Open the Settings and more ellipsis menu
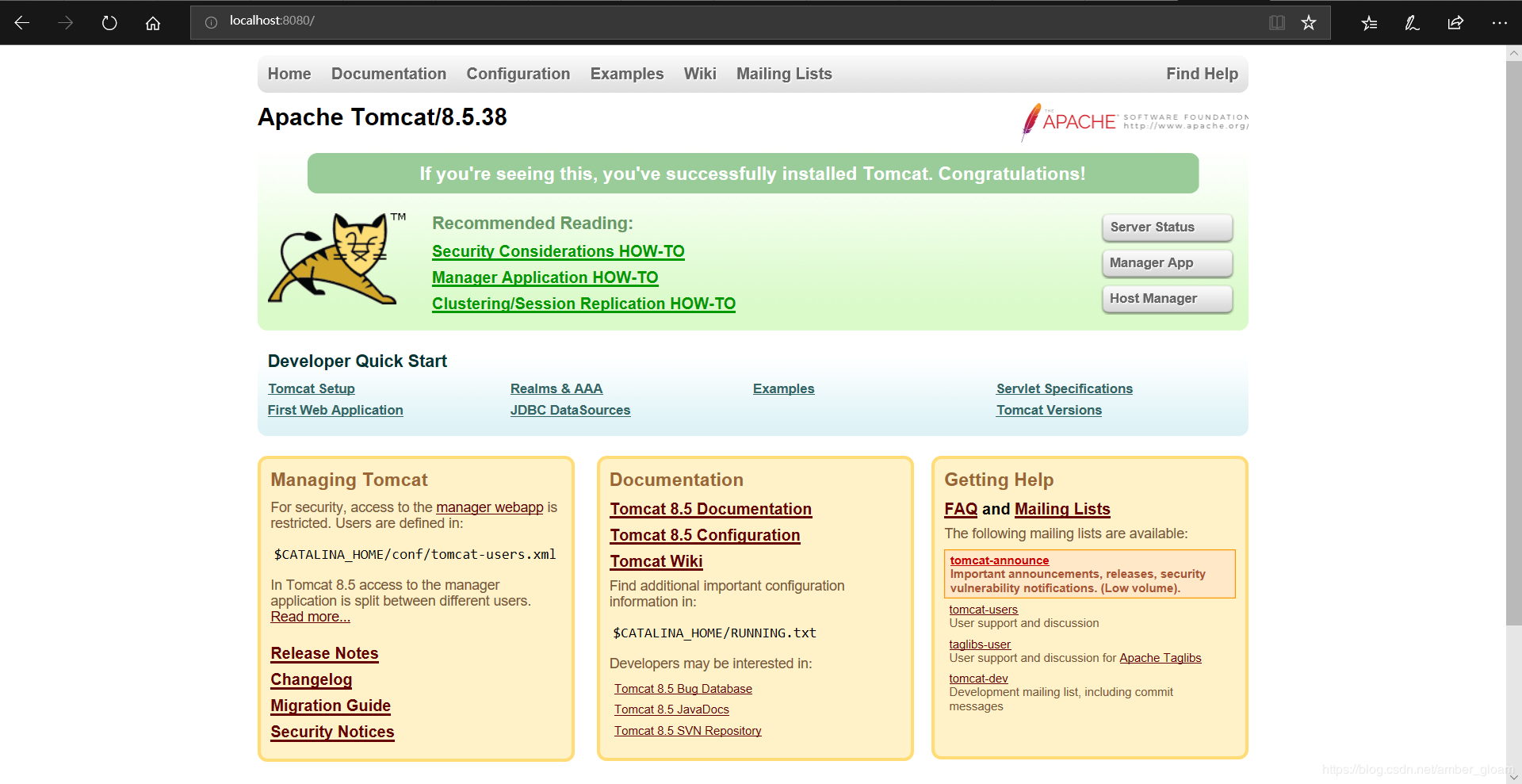 [1500, 22]
